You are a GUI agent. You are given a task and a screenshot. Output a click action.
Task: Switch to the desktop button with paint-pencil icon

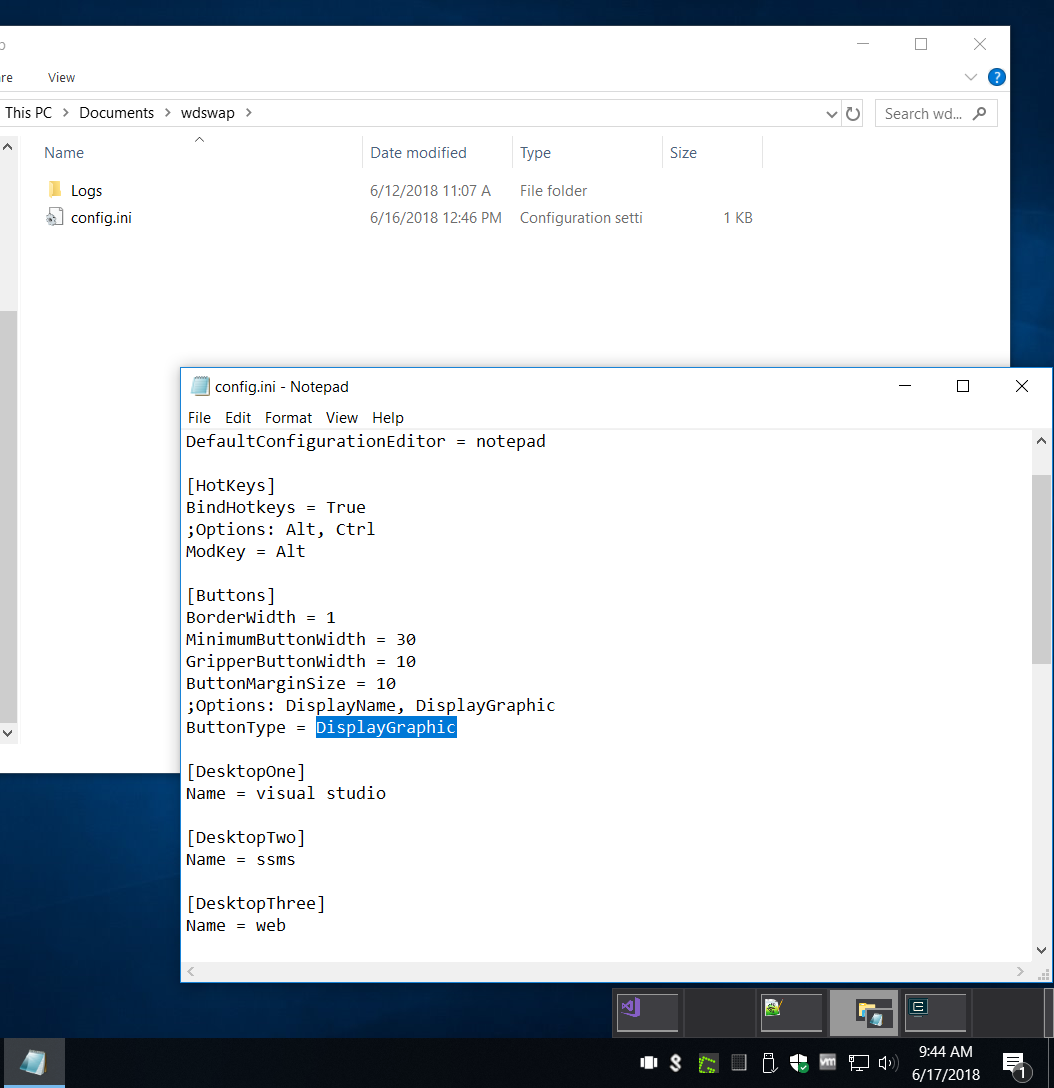pos(791,1013)
